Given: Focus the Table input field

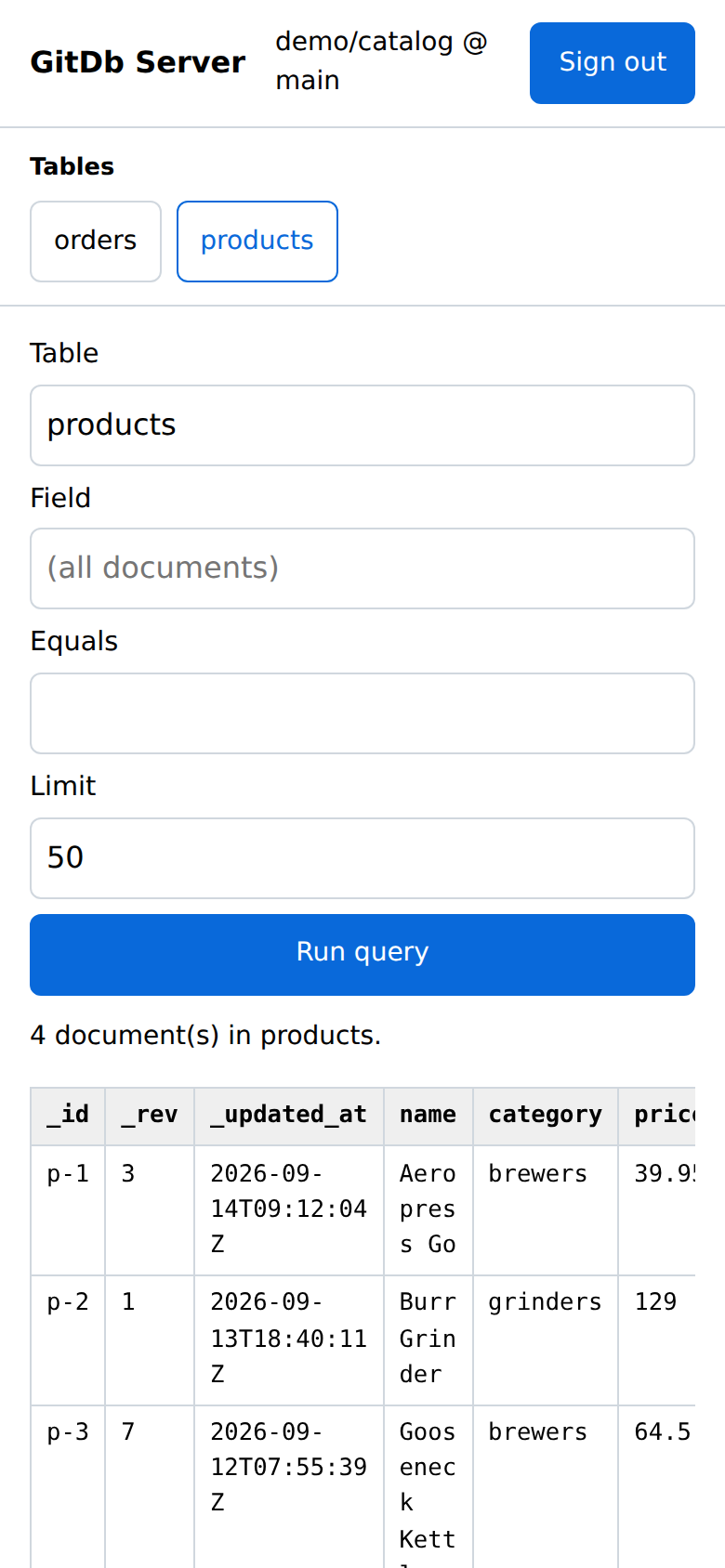Looking at the screenshot, I should pyautogui.click(x=362, y=425).
